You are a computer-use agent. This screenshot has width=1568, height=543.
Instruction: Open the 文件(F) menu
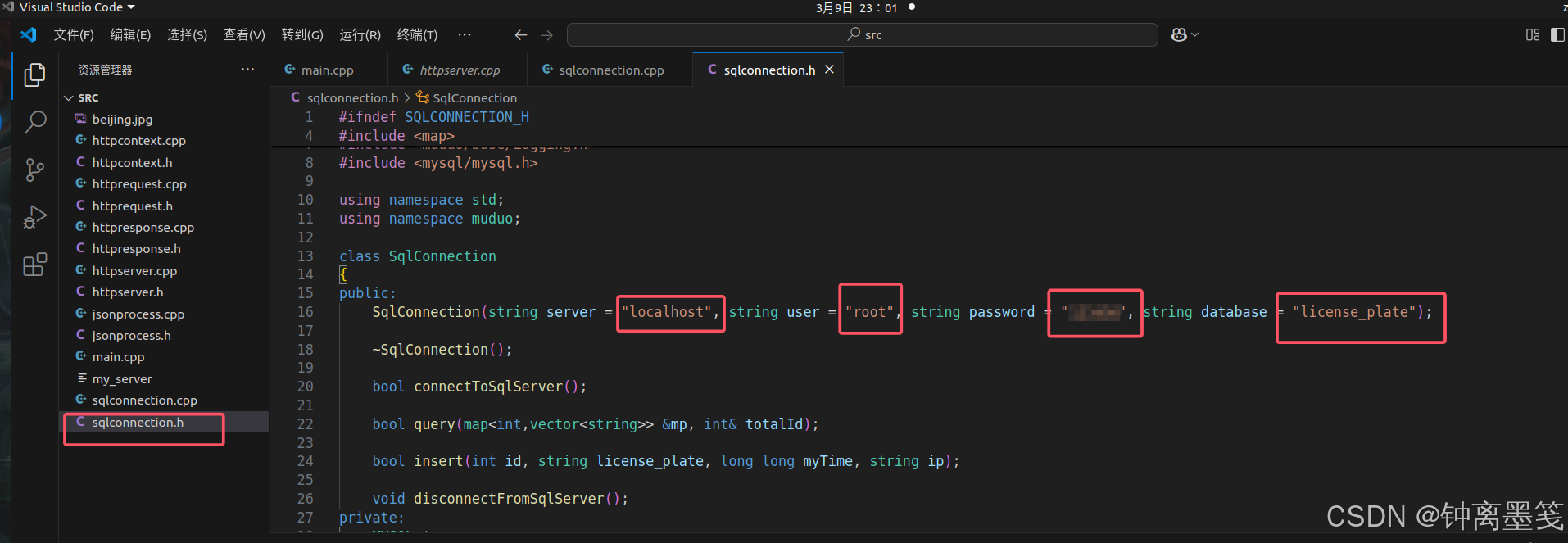tap(74, 35)
